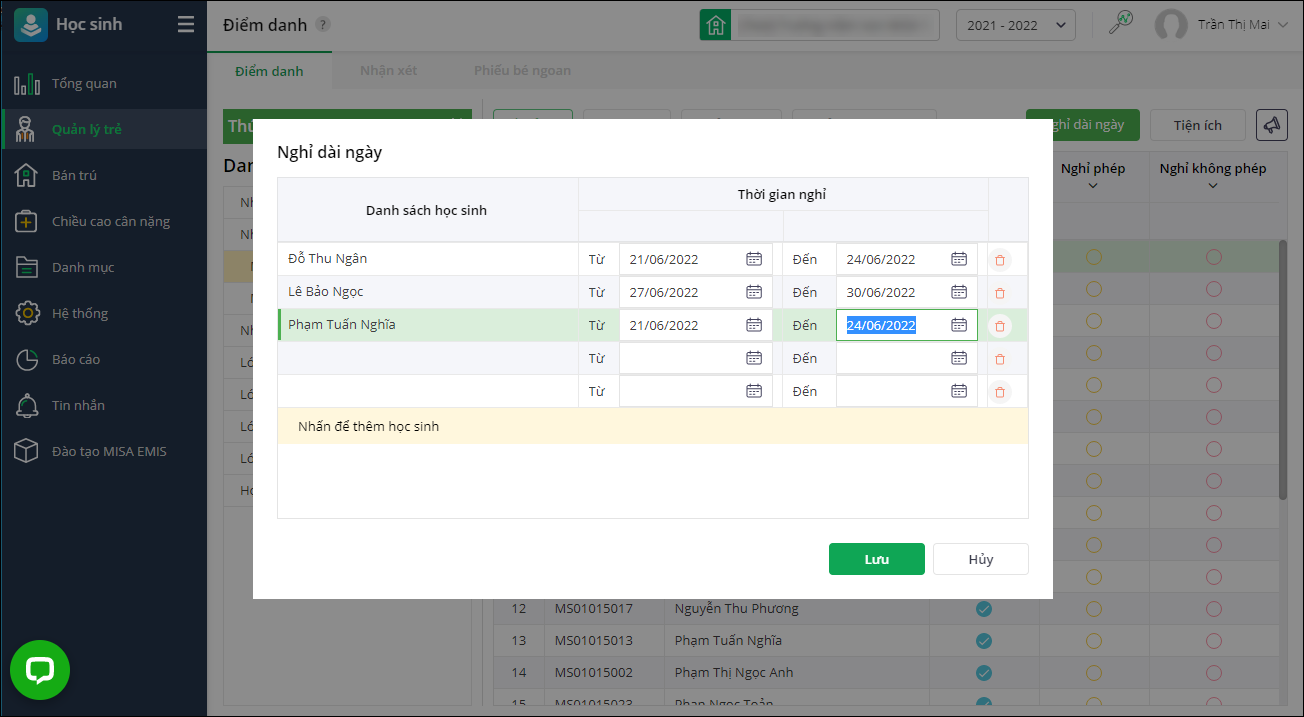Screen dimensions: 1304x717
Task: Expand the Nghỉ không phép column chevron
Action: pyautogui.click(x=1213, y=186)
